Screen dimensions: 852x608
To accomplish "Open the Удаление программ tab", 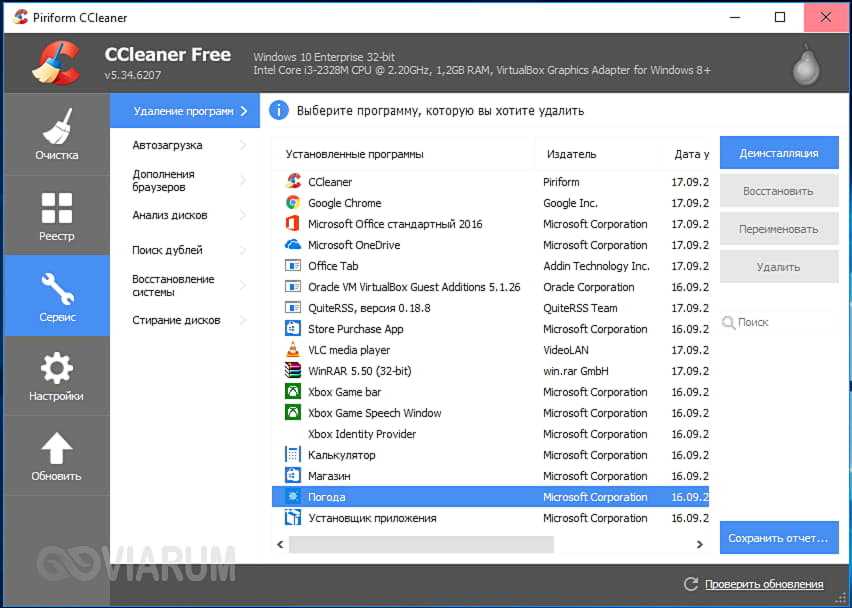I will pyautogui.click(x=184, y=111).
